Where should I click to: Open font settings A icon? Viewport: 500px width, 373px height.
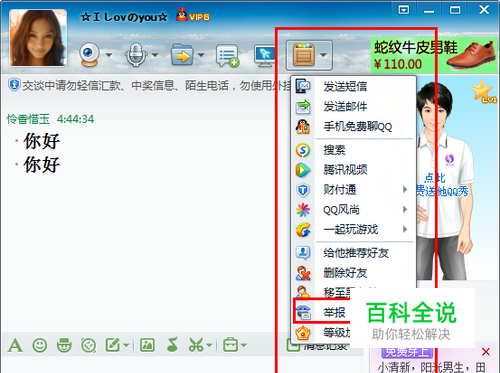[x=15, y=345]
